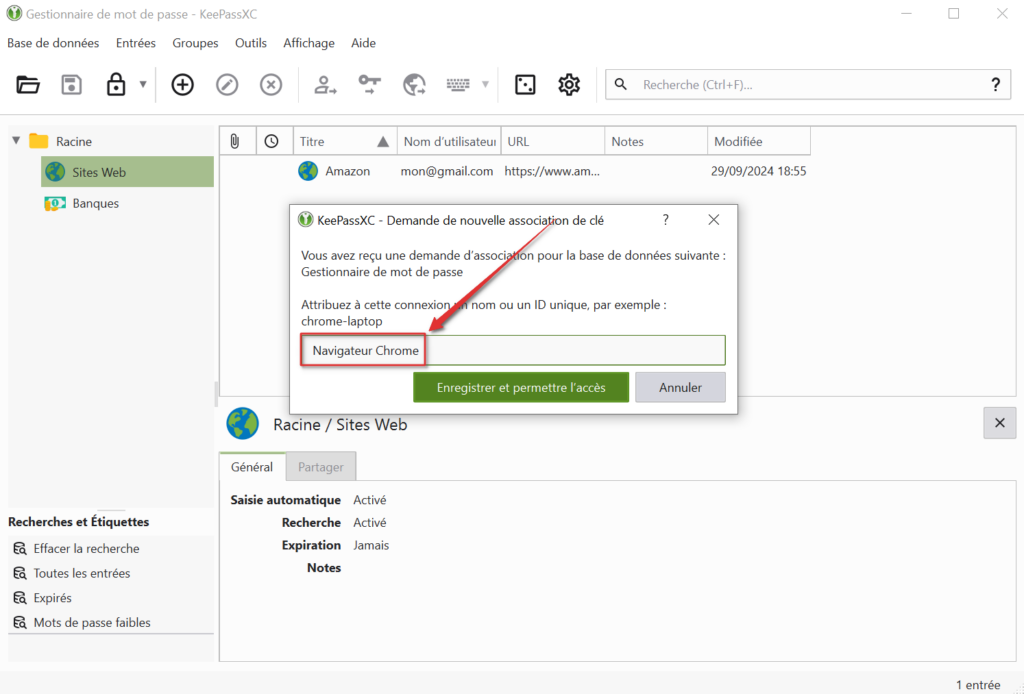Click the edit entry pencil icon
Image resolution: width=1024 pixels, height=694 pixels.
click(227, 85)
